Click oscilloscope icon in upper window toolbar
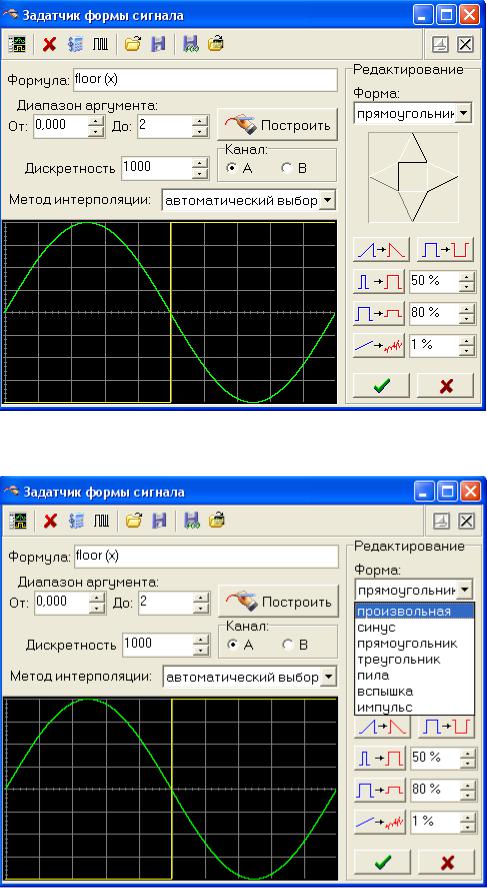This screenshot has height=888, width=487. (x=19, y=45)
